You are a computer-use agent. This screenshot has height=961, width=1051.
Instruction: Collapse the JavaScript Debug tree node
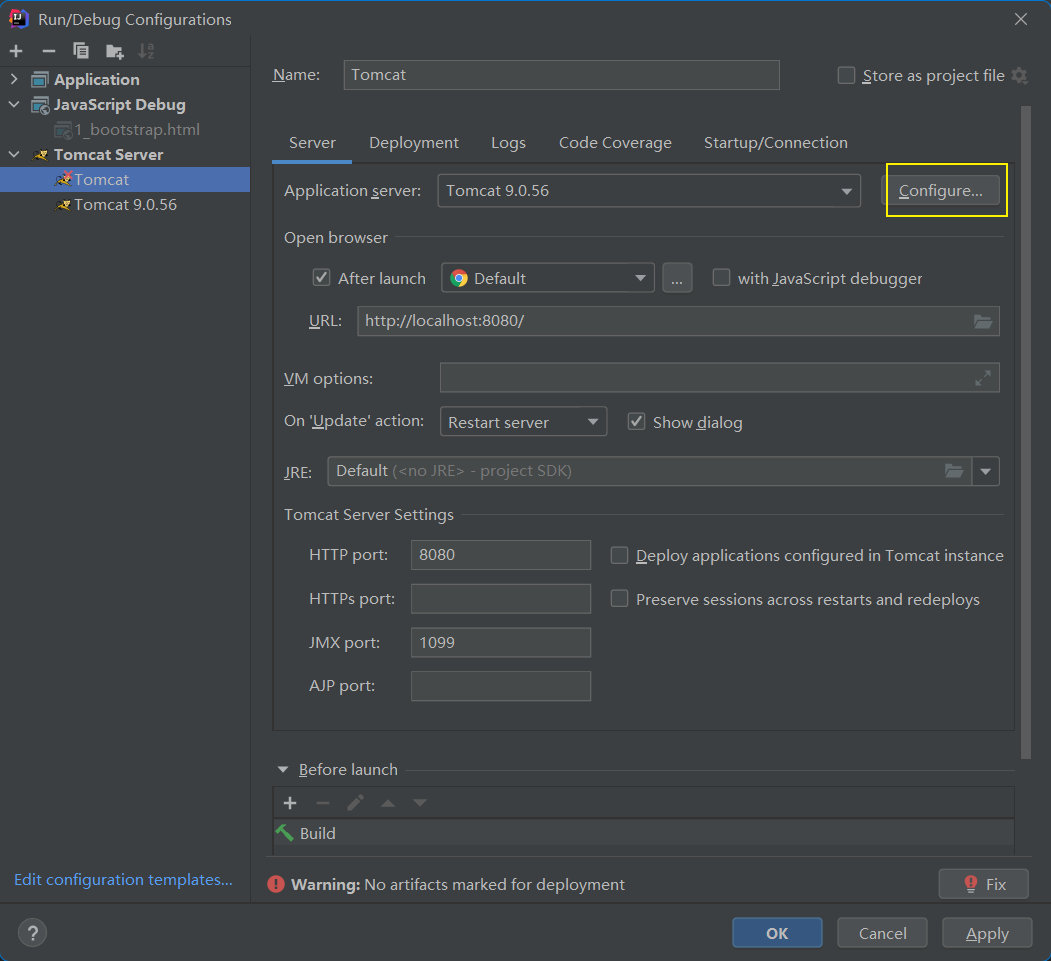click(14, 105)
